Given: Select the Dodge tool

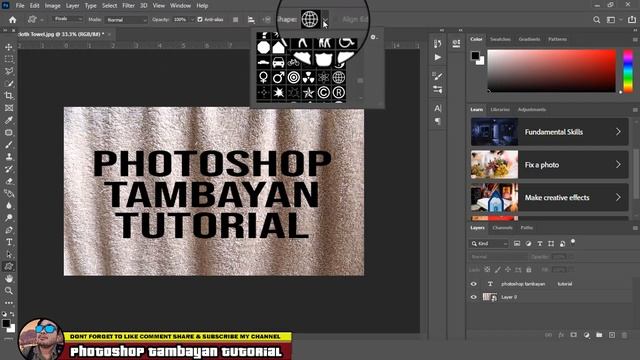Looking at the screenshot, I should point(9,218).
